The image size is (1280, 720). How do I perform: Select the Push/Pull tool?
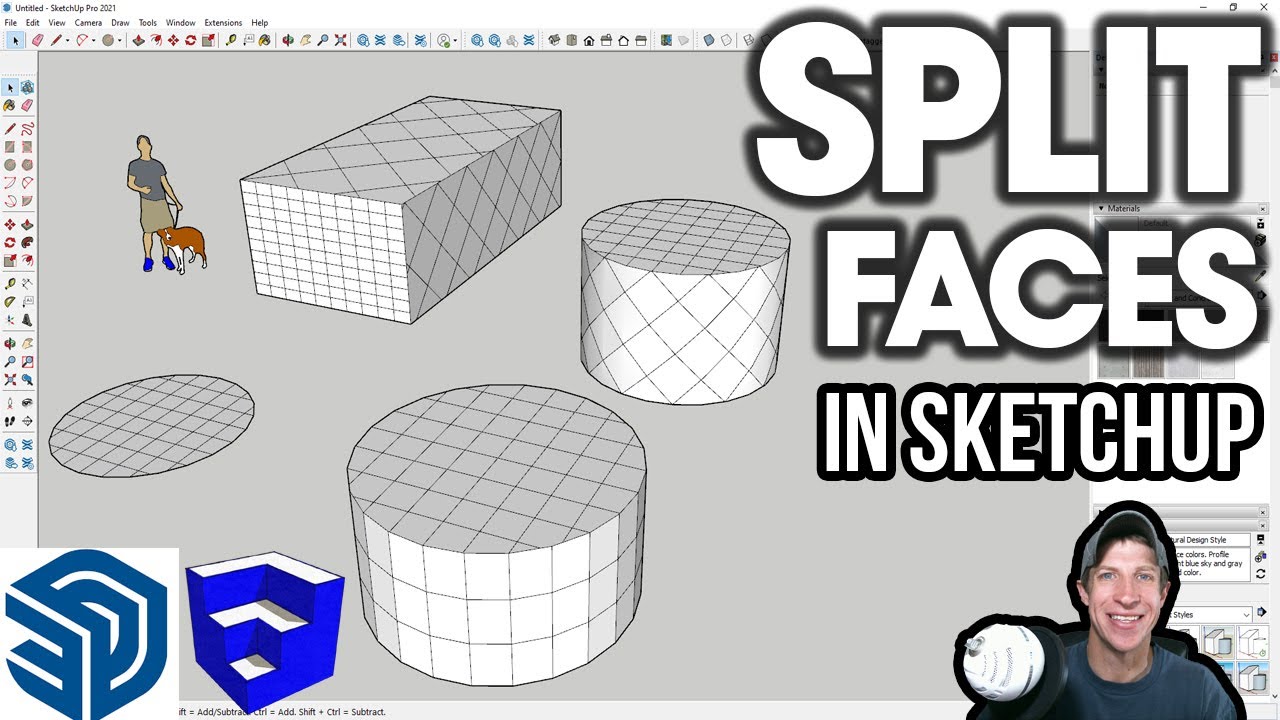(138, 40)
